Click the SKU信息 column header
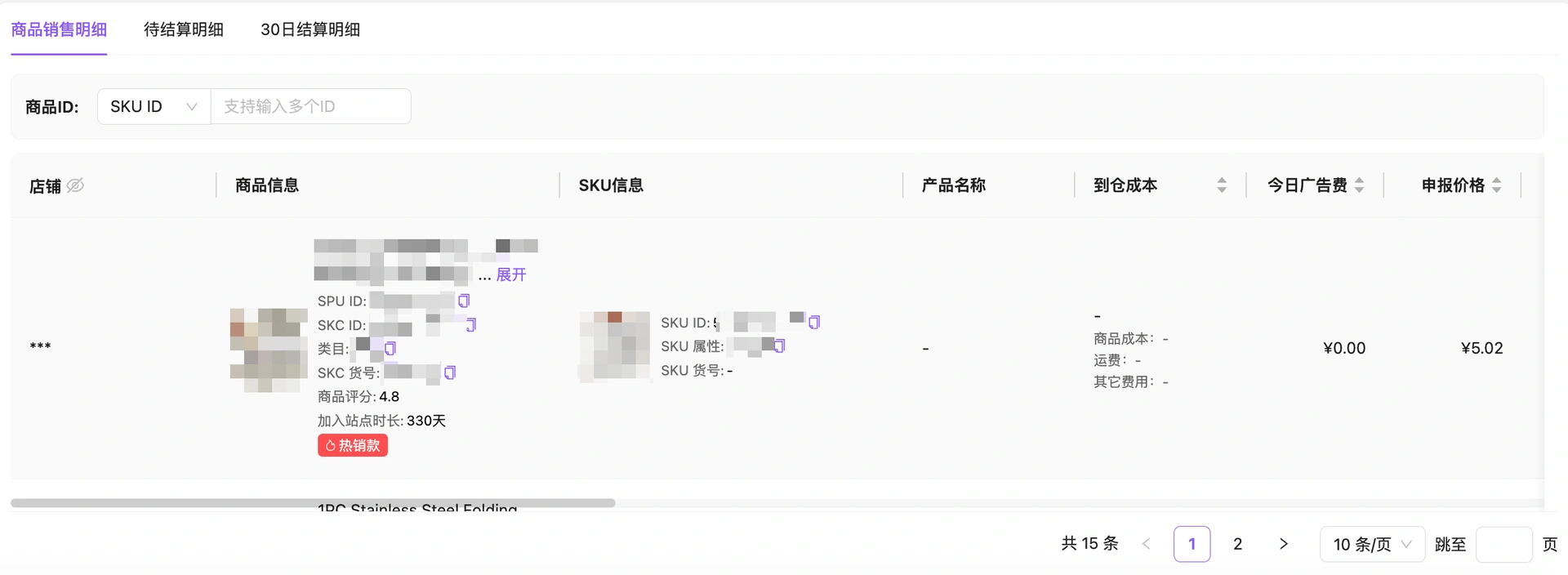1568x575 pixels. 611,185
